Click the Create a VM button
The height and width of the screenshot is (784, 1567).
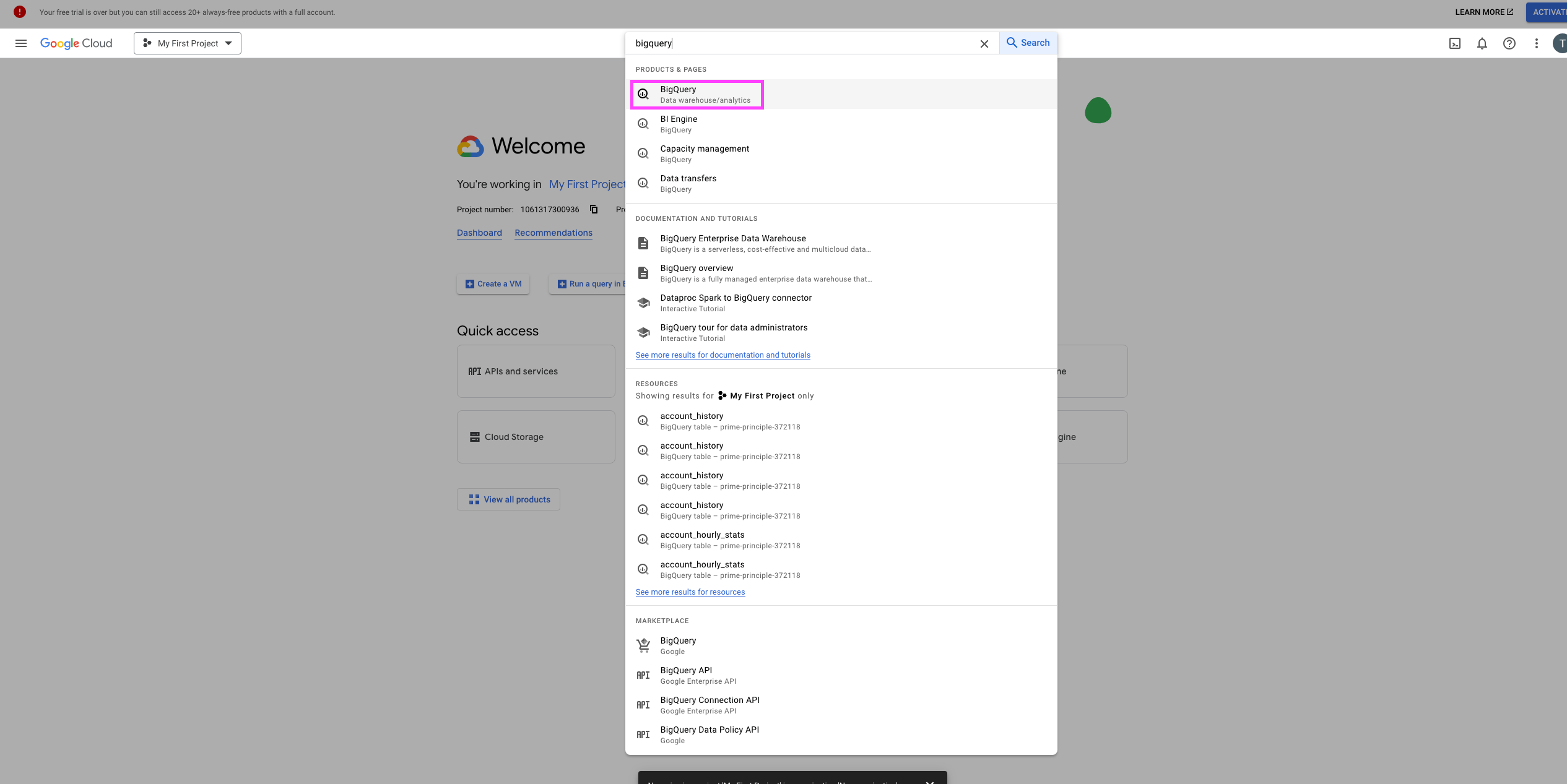(493, 284)
